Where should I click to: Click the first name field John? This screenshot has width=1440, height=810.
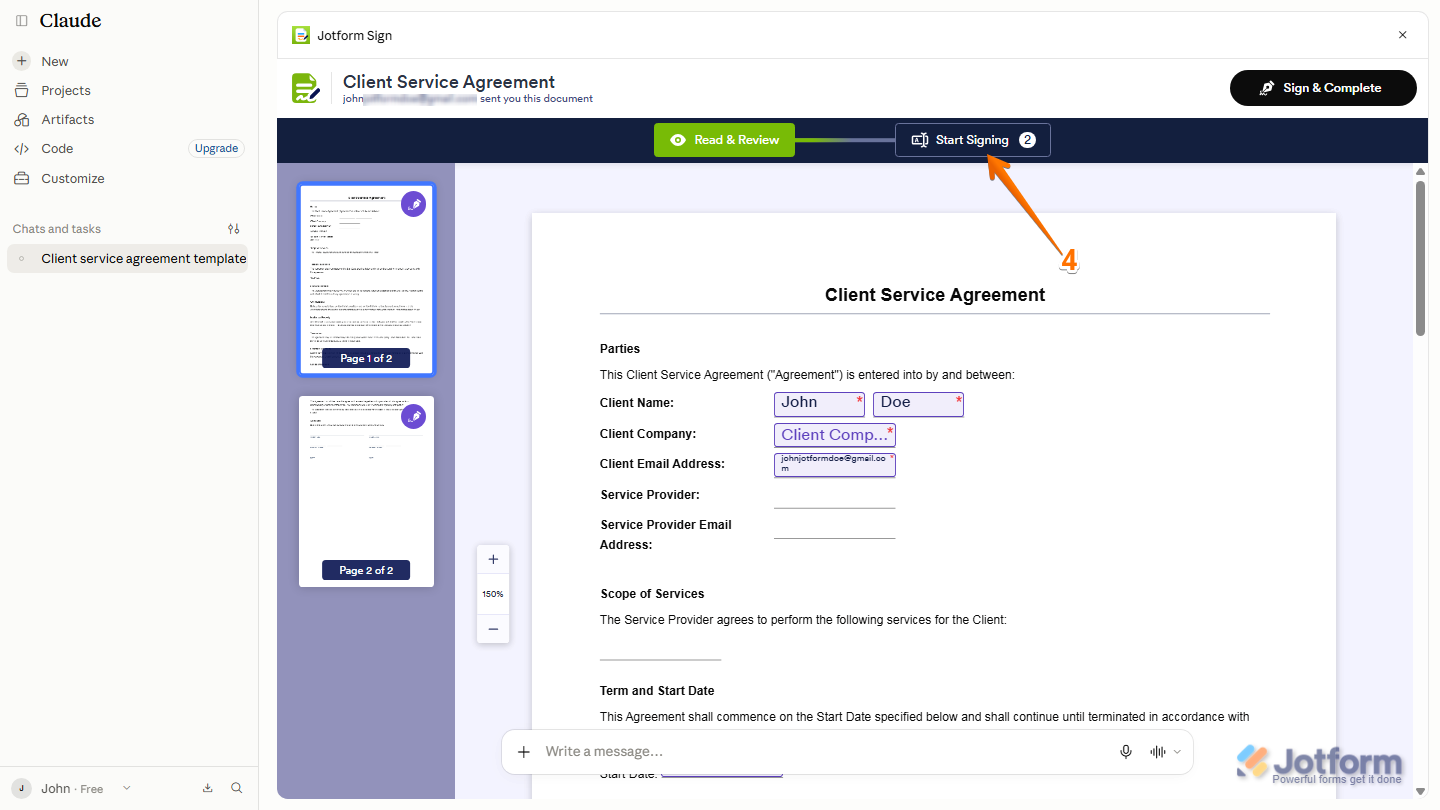pyautogui.click(x=819, y=404)
